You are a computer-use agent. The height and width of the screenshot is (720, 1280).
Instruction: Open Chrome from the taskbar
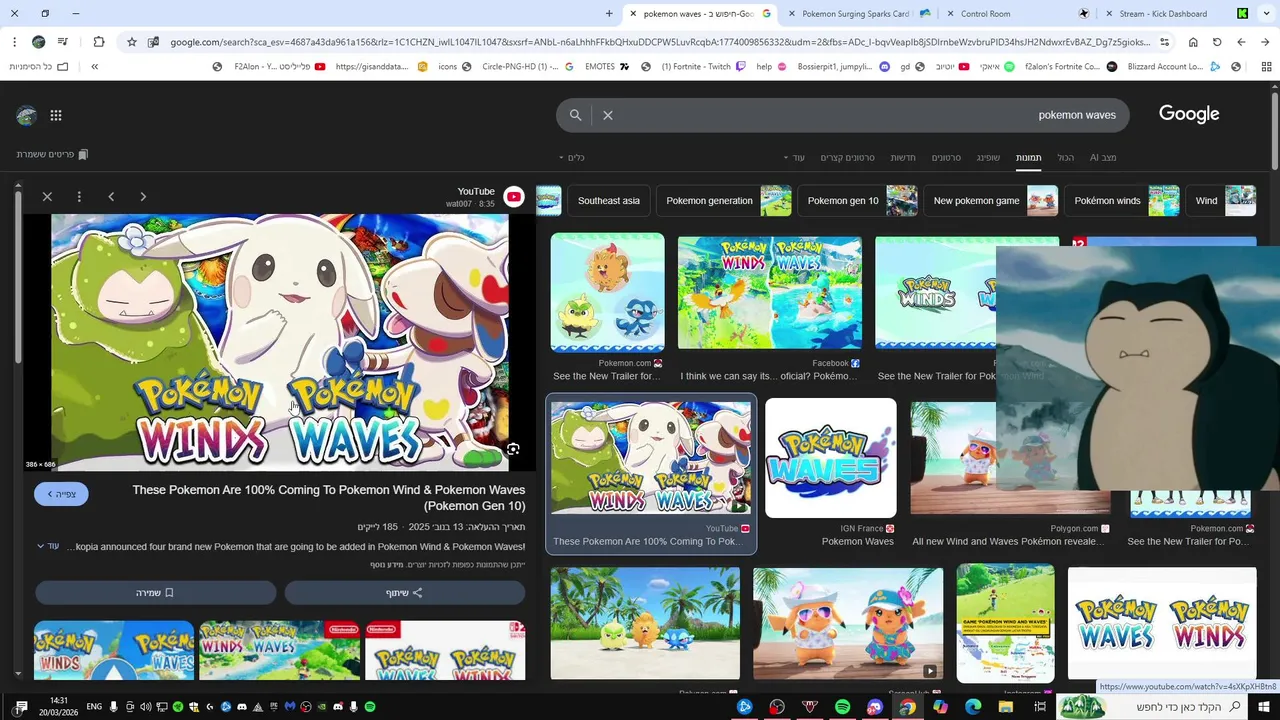tap(907, 707)
